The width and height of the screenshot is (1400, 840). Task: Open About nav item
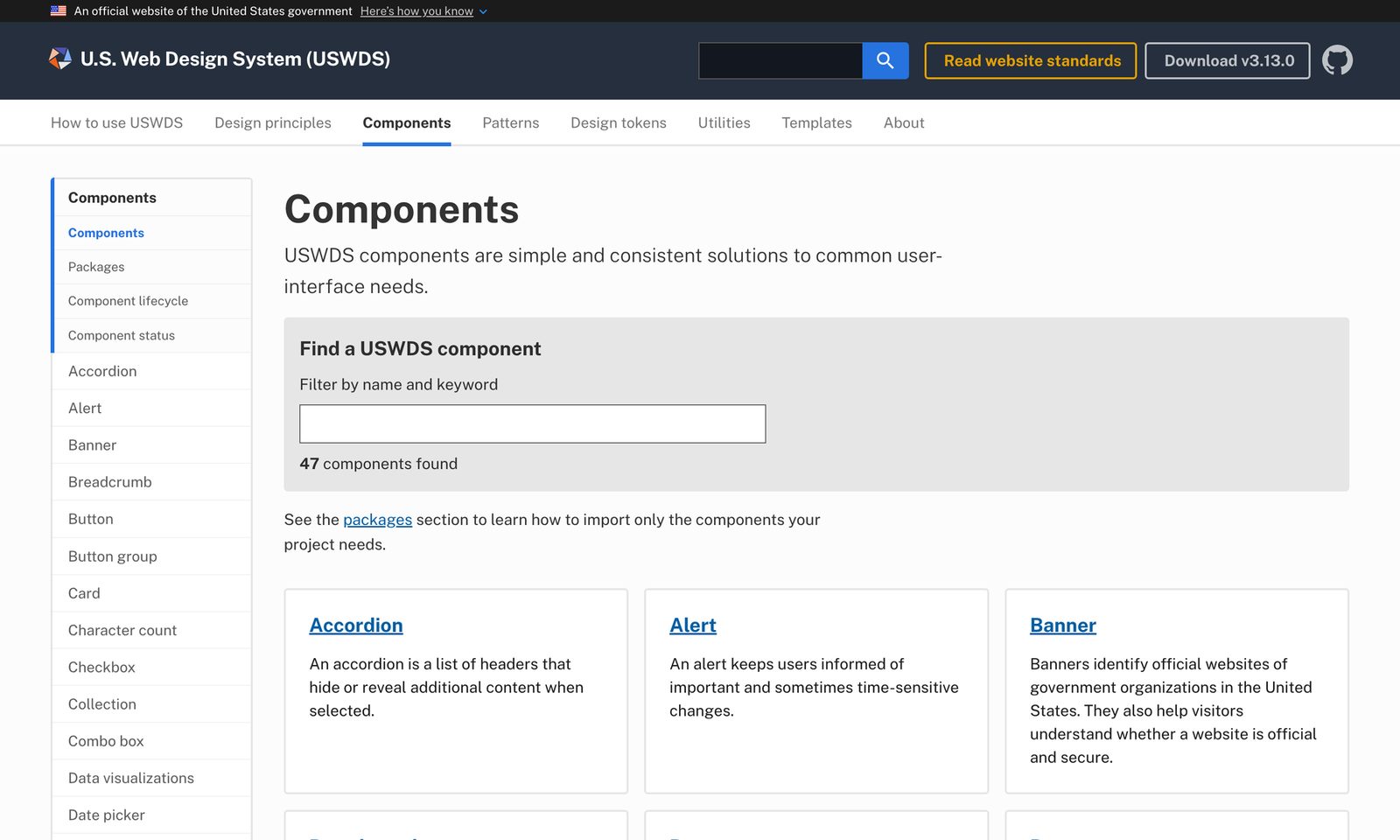[904, 122]
